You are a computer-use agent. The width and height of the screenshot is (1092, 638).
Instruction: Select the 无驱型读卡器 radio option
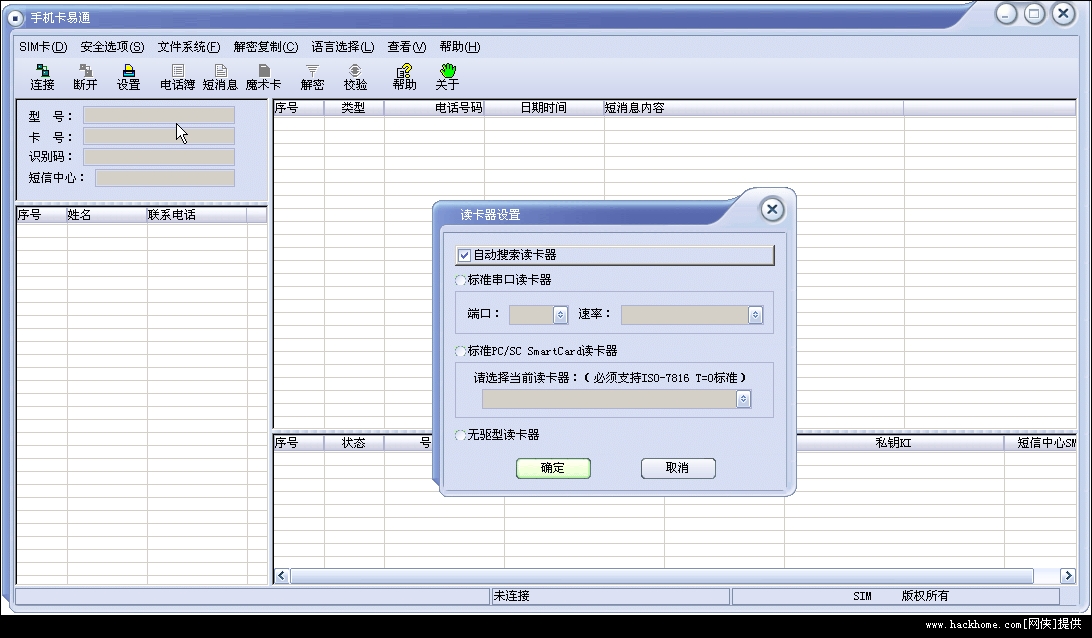[x=460, y=435]
